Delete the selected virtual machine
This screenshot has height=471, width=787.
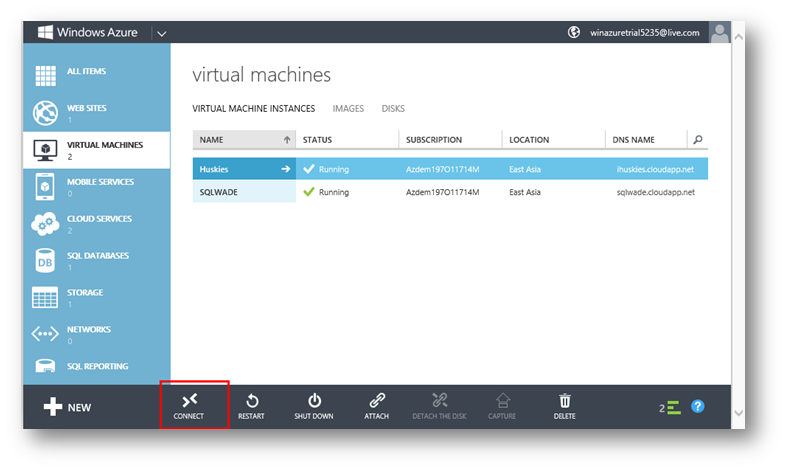(565, 406)
